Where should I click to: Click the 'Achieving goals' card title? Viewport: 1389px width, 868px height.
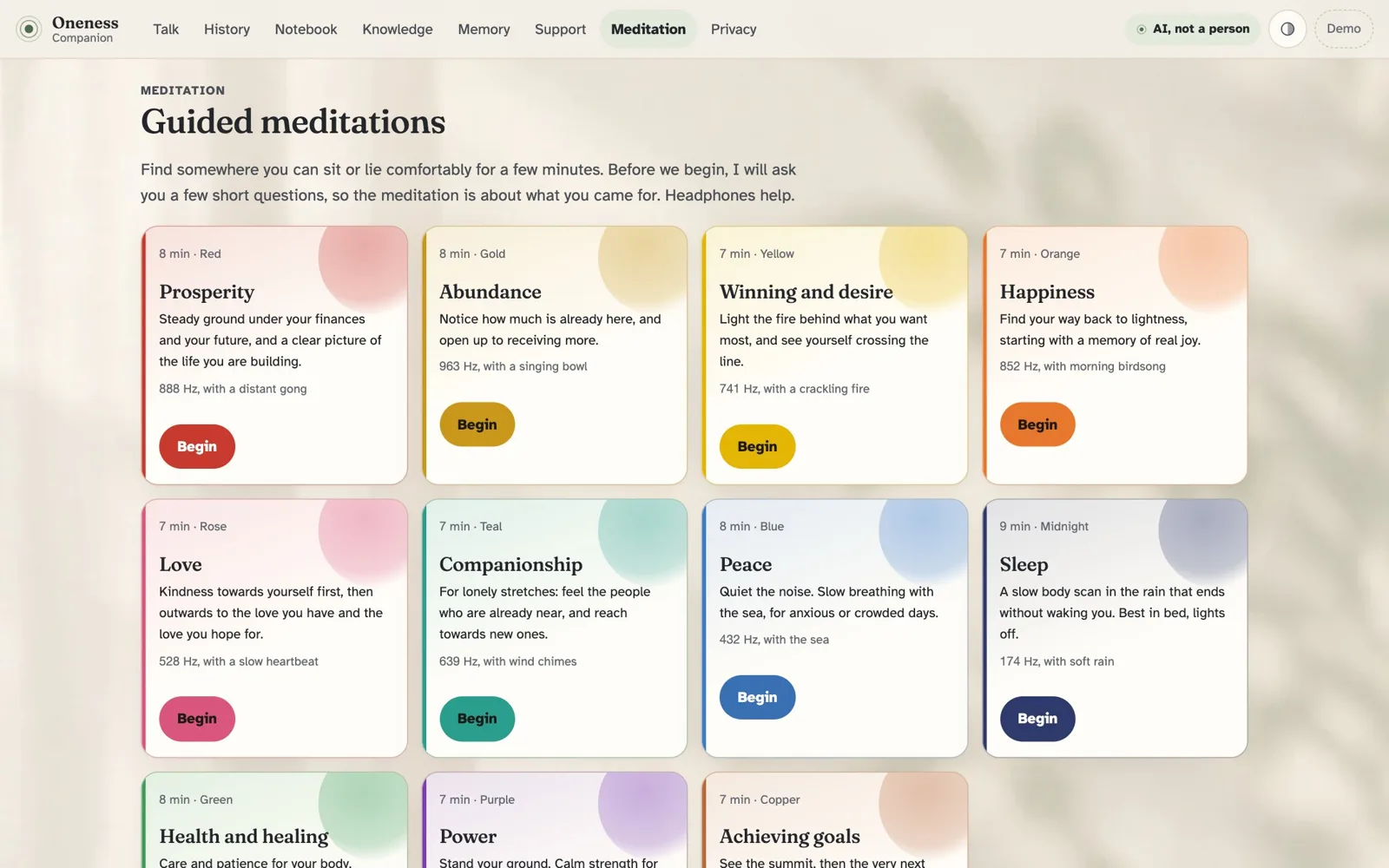790,836
